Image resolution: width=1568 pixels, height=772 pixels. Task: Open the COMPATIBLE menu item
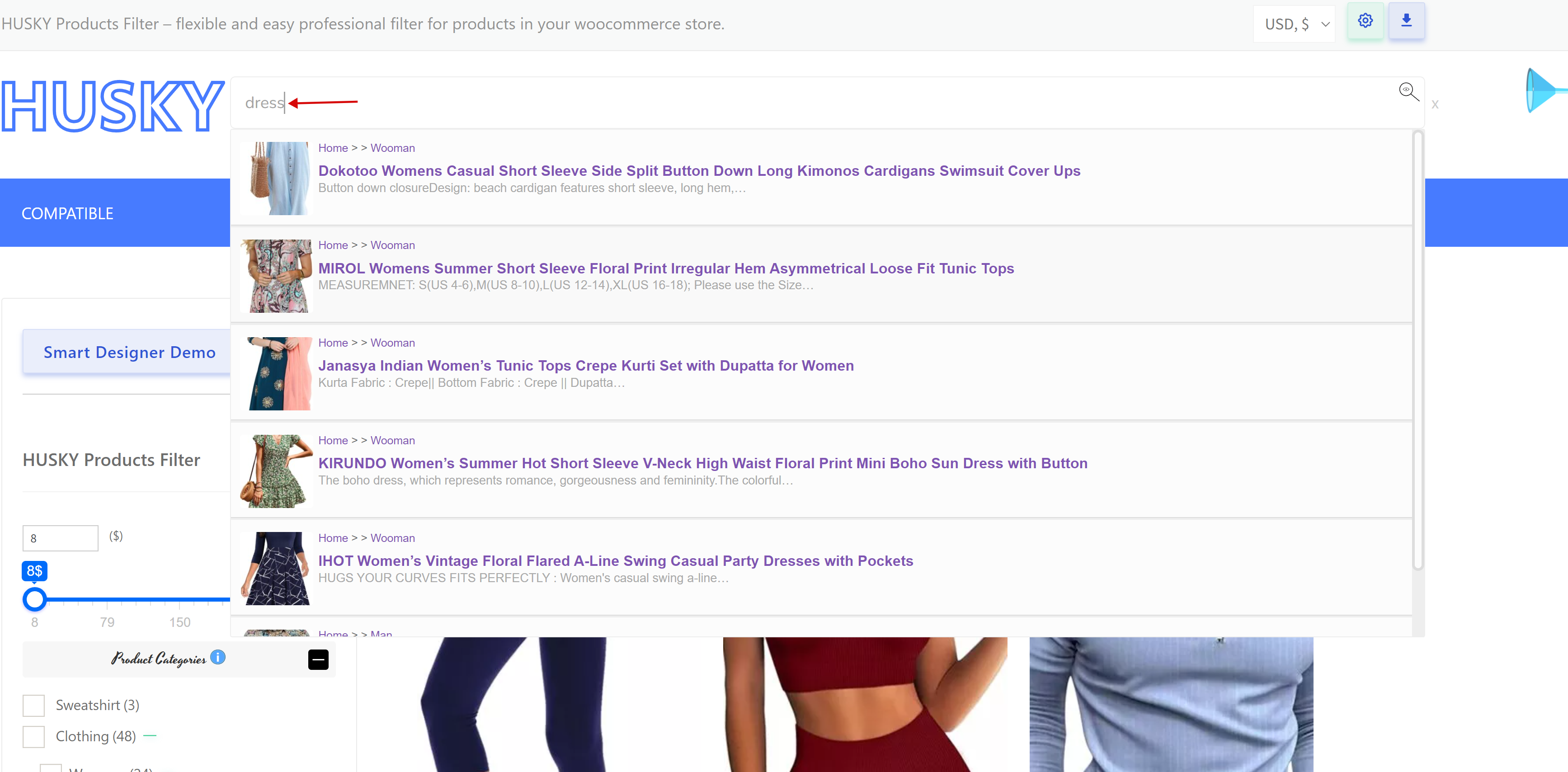click(x=67, y=214)
